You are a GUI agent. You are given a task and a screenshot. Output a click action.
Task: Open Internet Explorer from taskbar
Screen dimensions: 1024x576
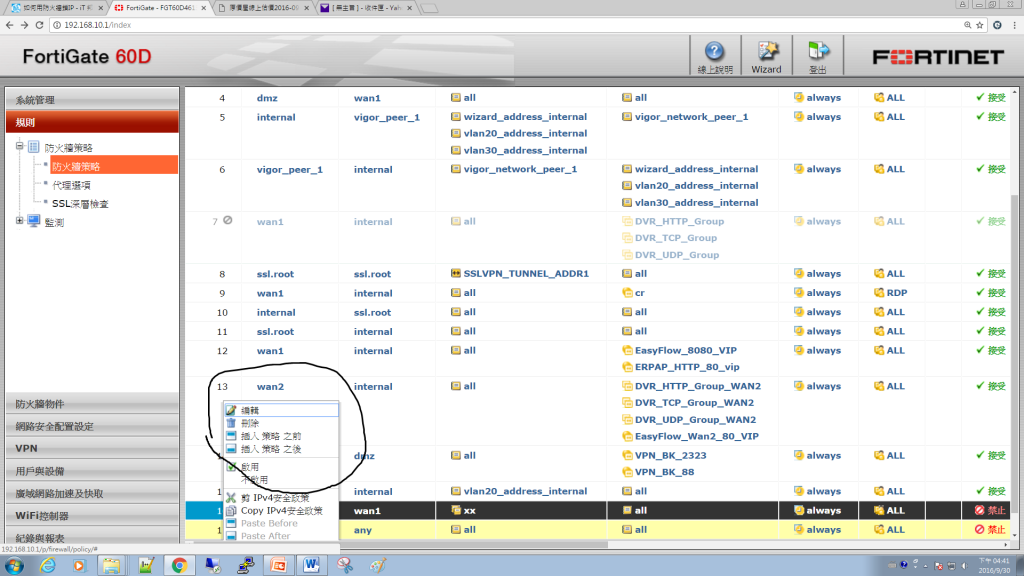[48, 565]
